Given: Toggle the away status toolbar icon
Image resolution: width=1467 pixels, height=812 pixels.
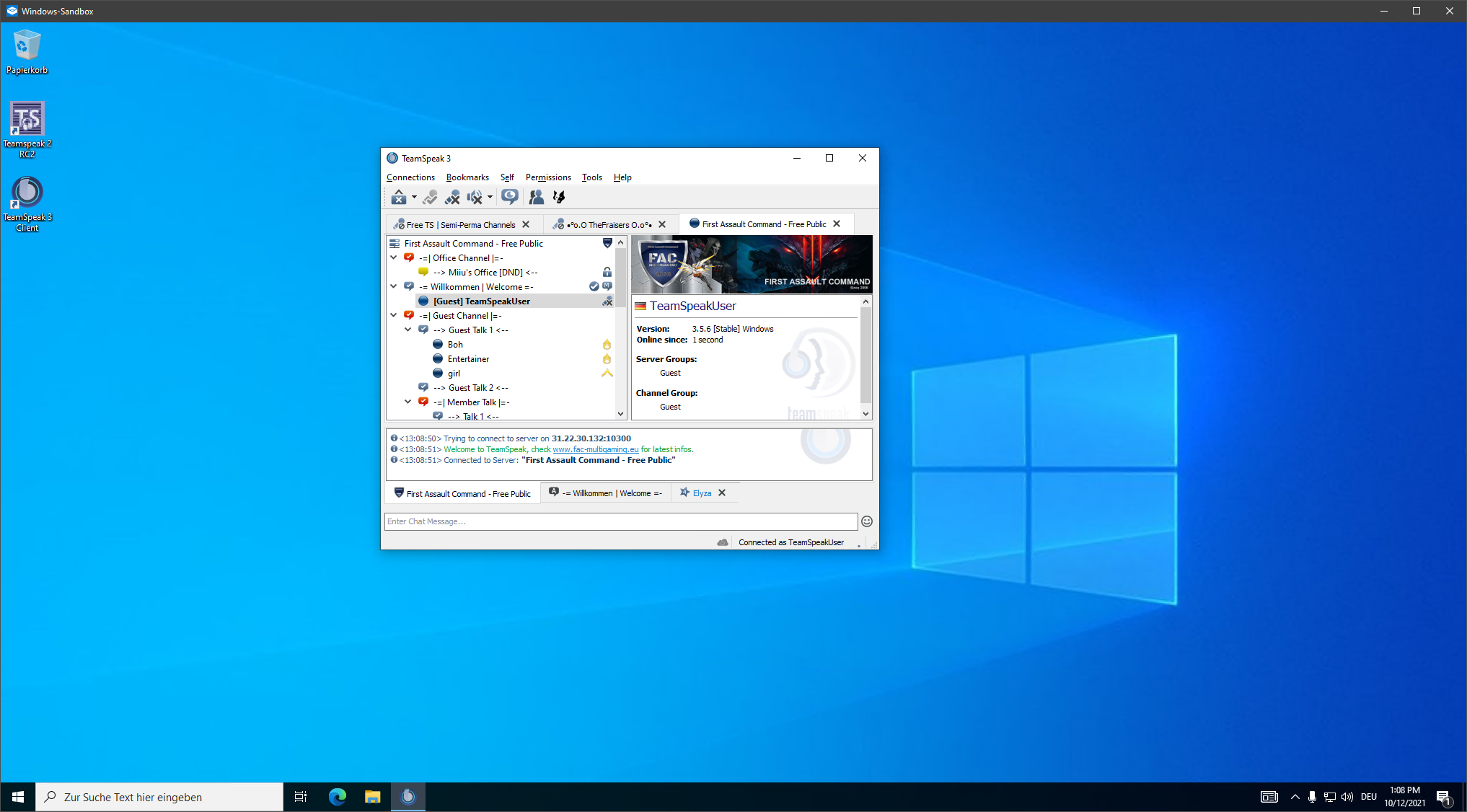Looking at the screenshot, I should tap(430, 197).
